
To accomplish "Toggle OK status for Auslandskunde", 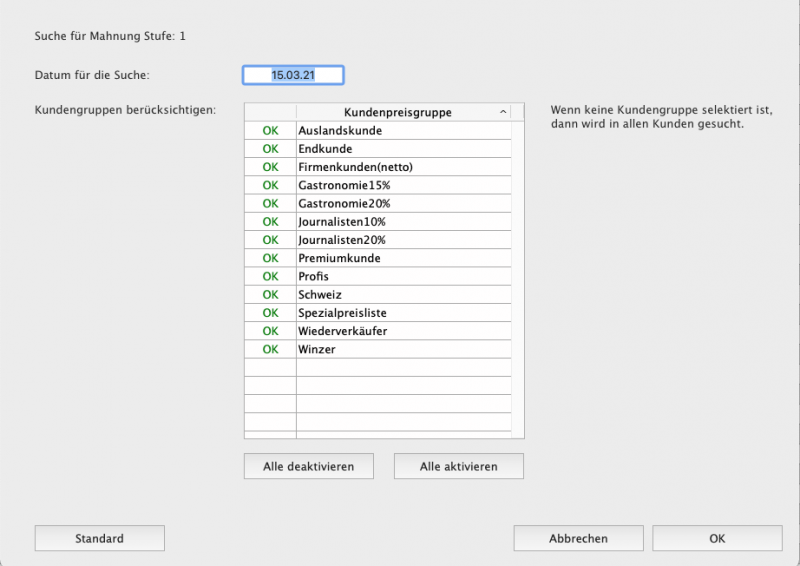I will click(x=270, y=131).
